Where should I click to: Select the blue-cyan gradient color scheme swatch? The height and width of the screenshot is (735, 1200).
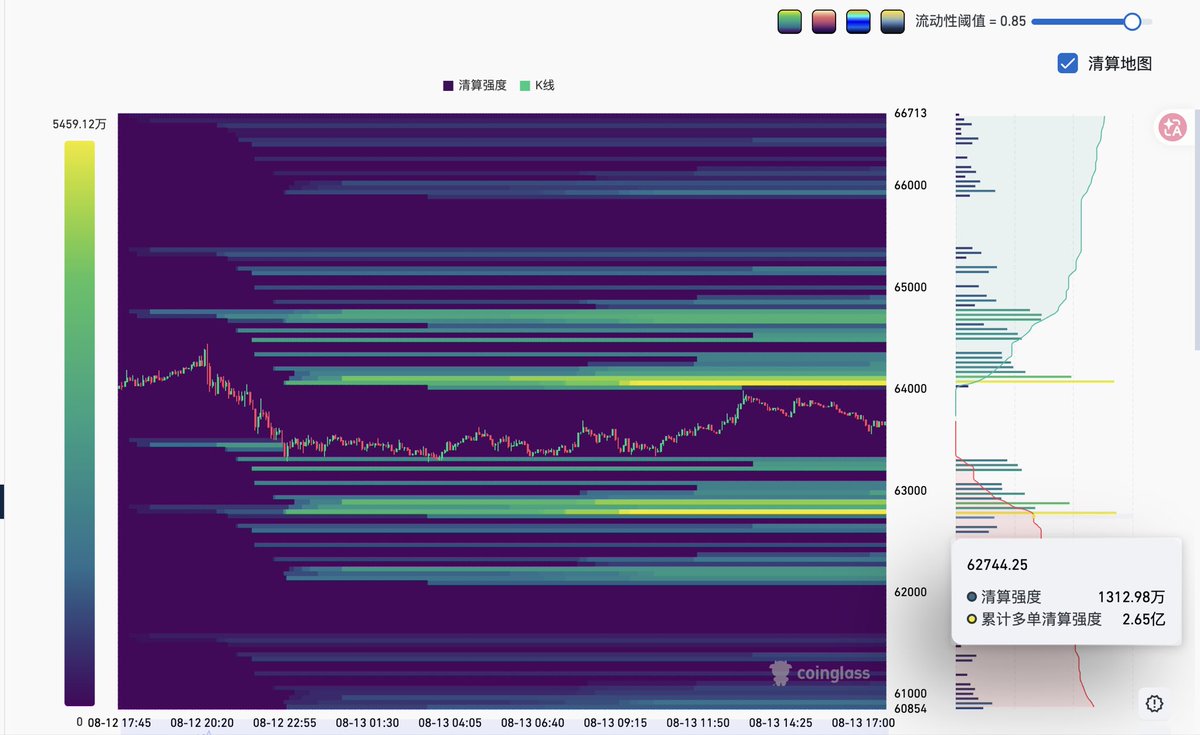tap(858, 22)
